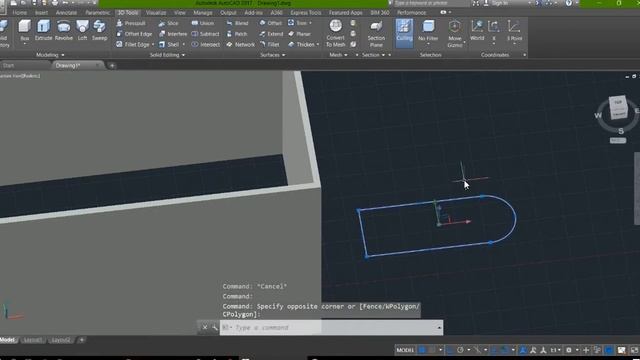The width and height of the screenshot is (640, 360).
Task: Pick the Sweep tool
Action: click(99, 31)
